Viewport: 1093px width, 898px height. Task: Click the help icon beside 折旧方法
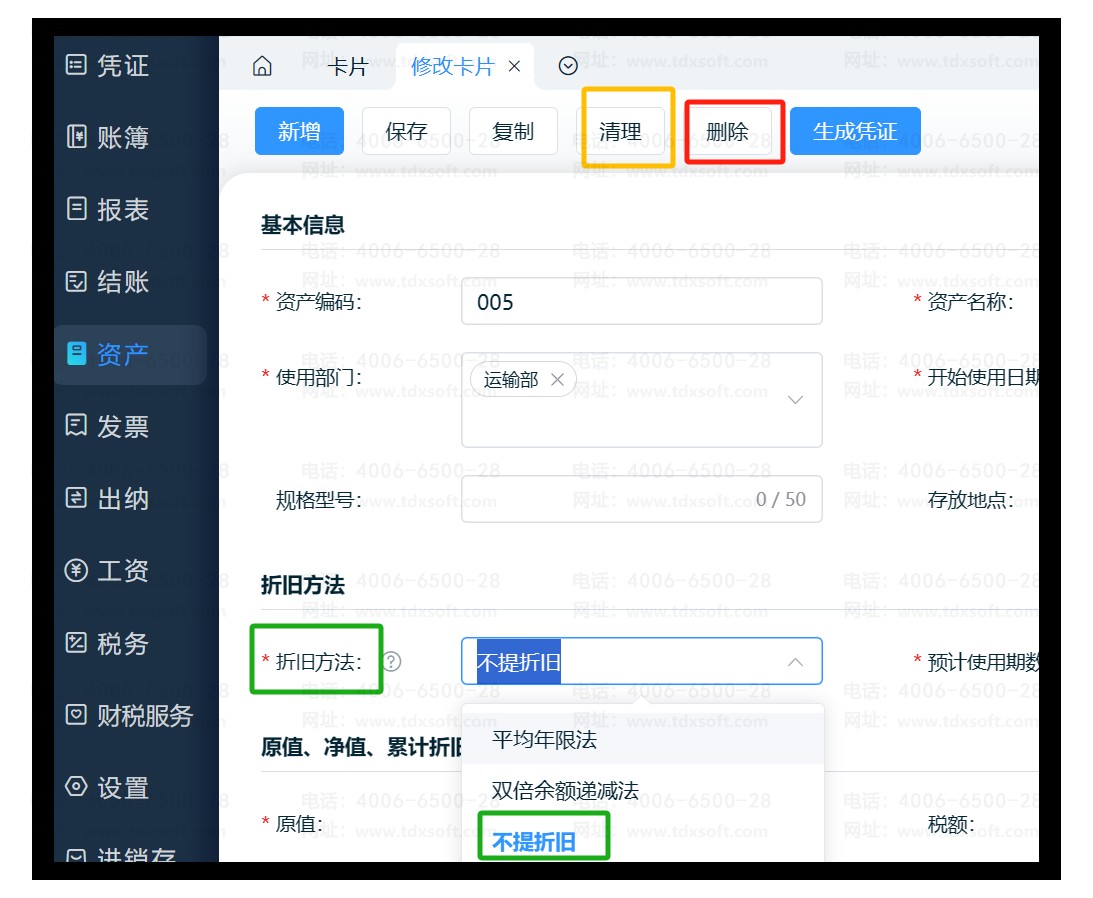[x=392, y=661]
